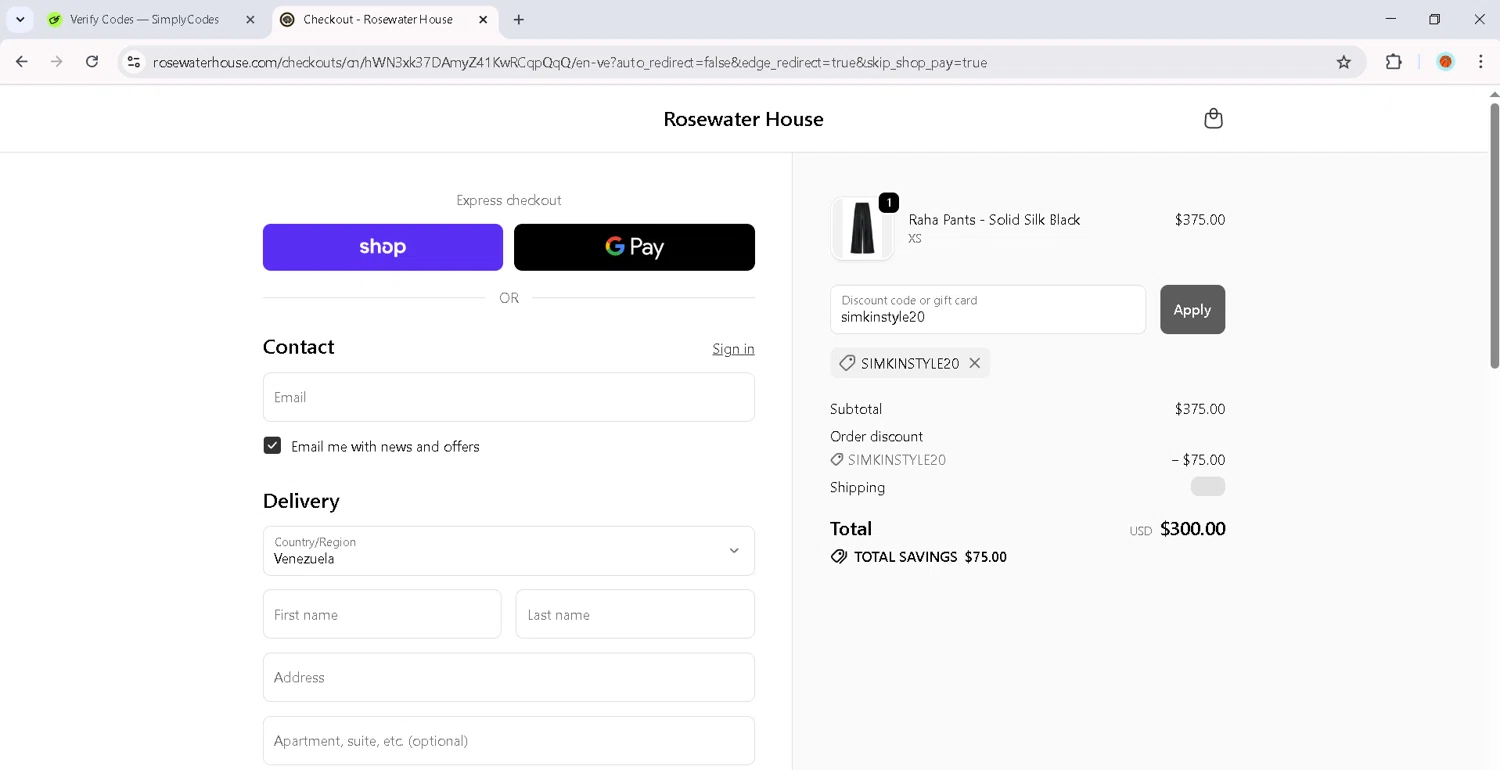The height and width of the screenshot is (770, 1500).
Task: Click the $300.00 total amount
Action: tap(1192, 529)
